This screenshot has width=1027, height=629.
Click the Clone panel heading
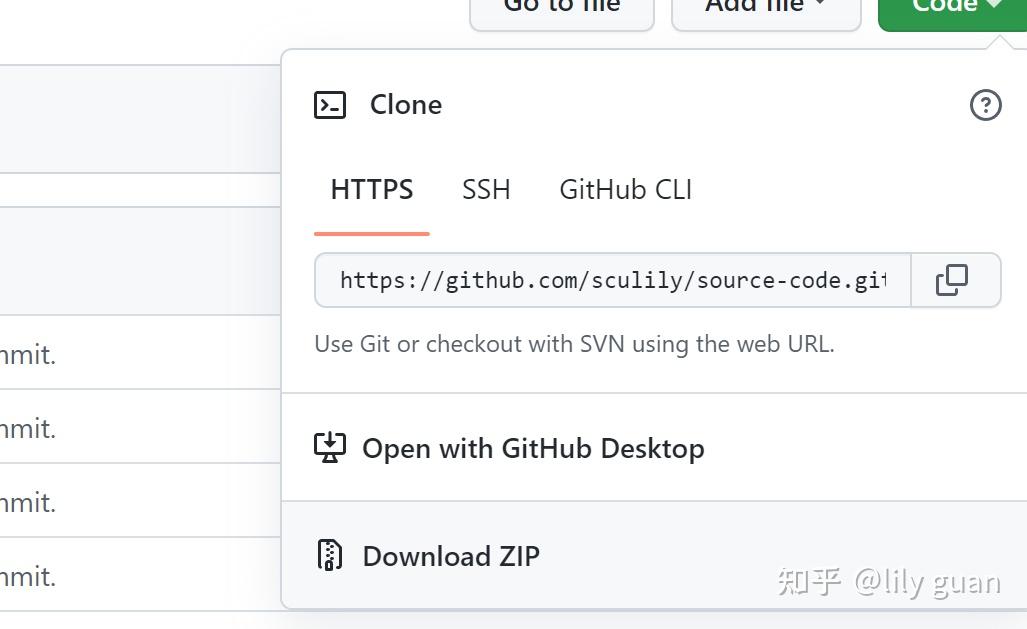406,104
